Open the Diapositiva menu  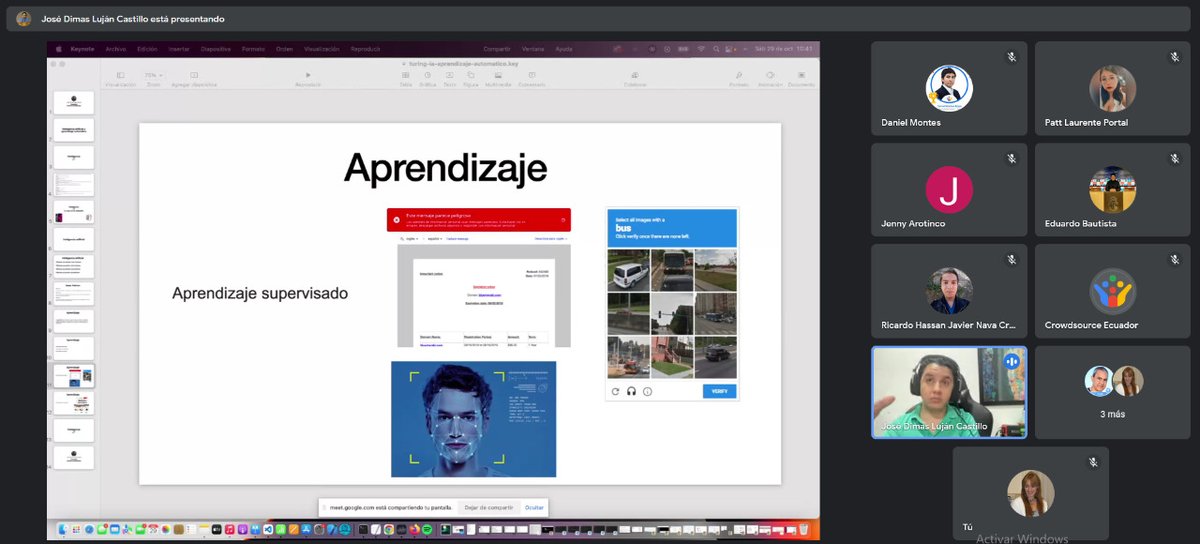coord(216,48)
